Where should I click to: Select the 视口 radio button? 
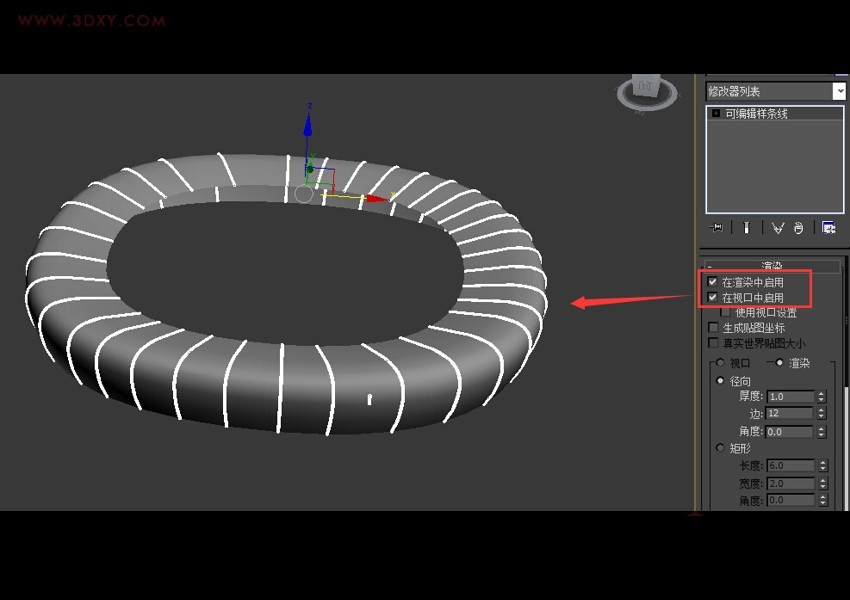[x=720, y=363]
